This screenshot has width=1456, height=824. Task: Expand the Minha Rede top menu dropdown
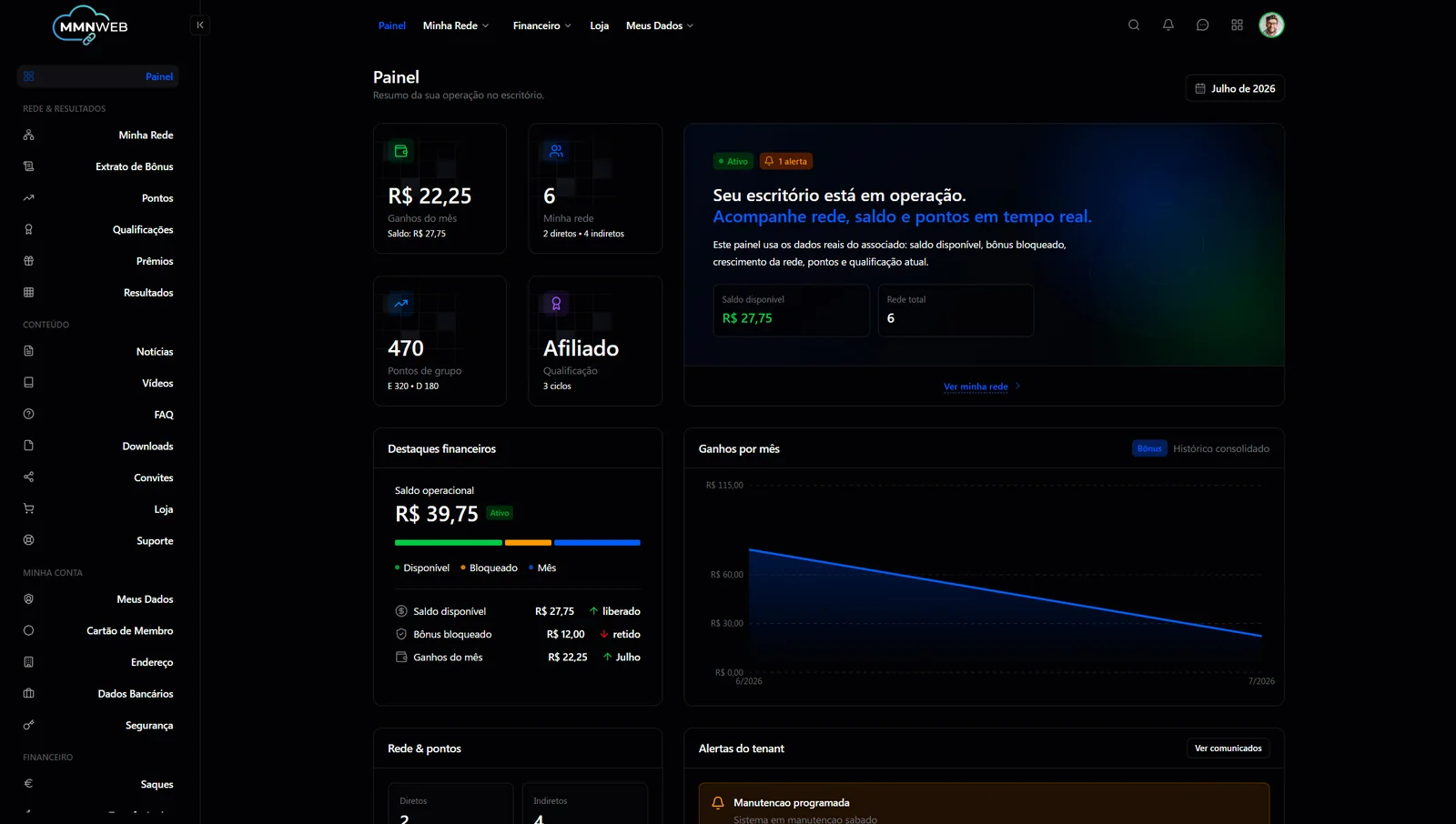[x=456, y=25]
